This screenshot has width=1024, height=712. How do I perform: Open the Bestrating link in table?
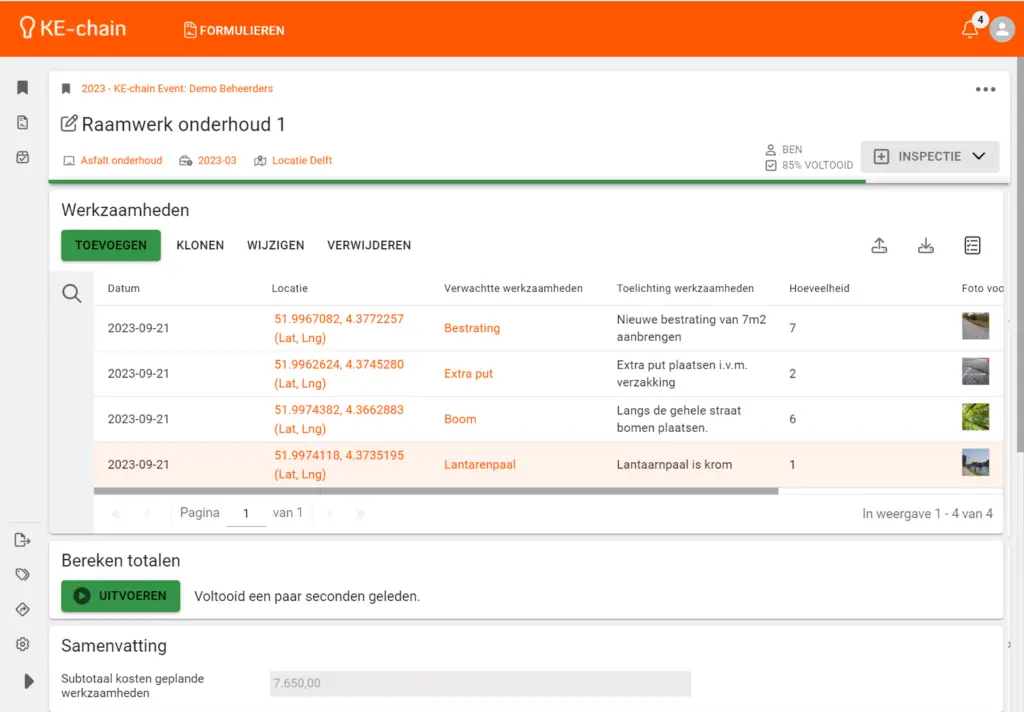point(472,328)
